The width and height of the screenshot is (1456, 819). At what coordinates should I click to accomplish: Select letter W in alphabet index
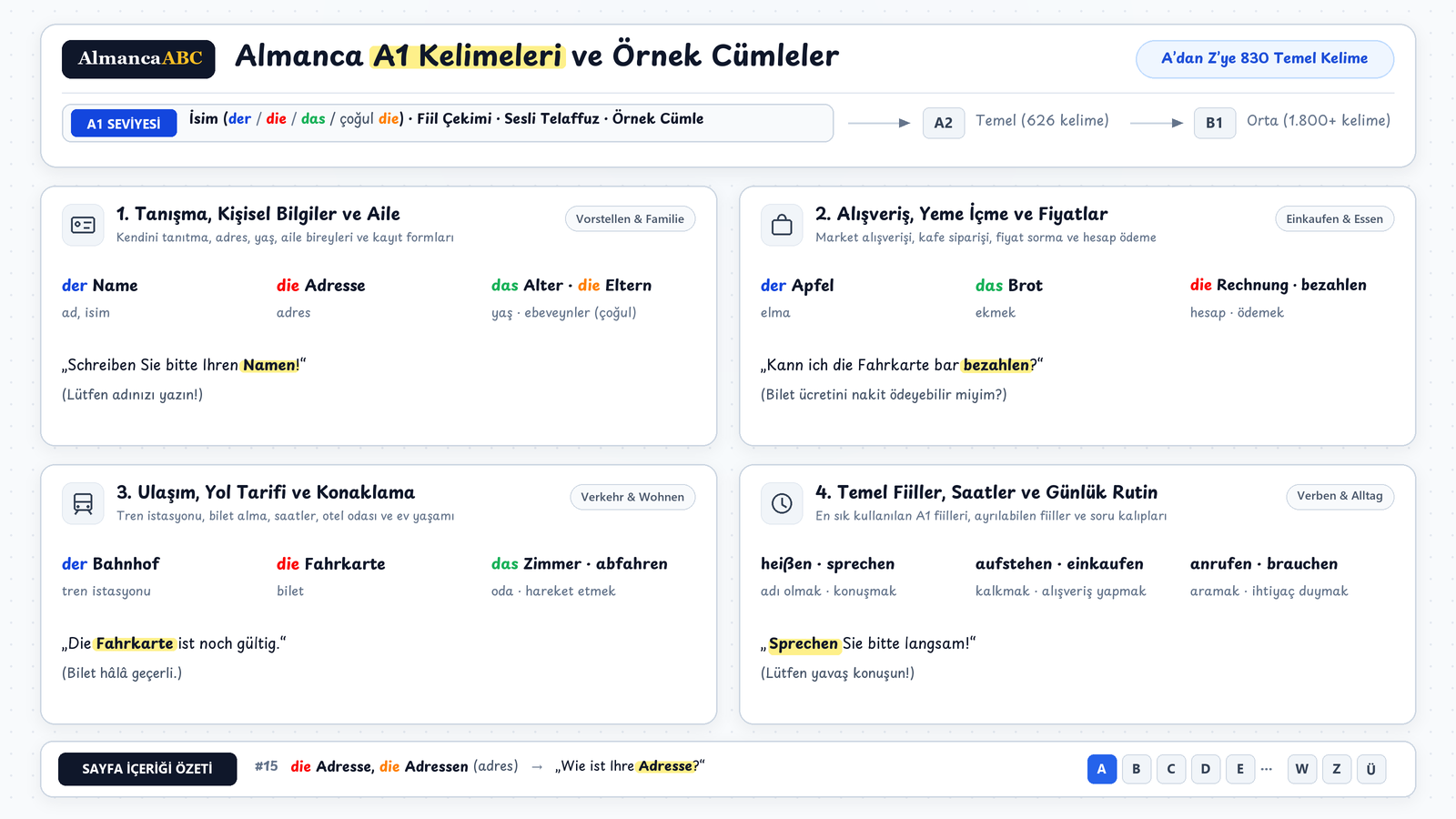[x=1302, y=769]
